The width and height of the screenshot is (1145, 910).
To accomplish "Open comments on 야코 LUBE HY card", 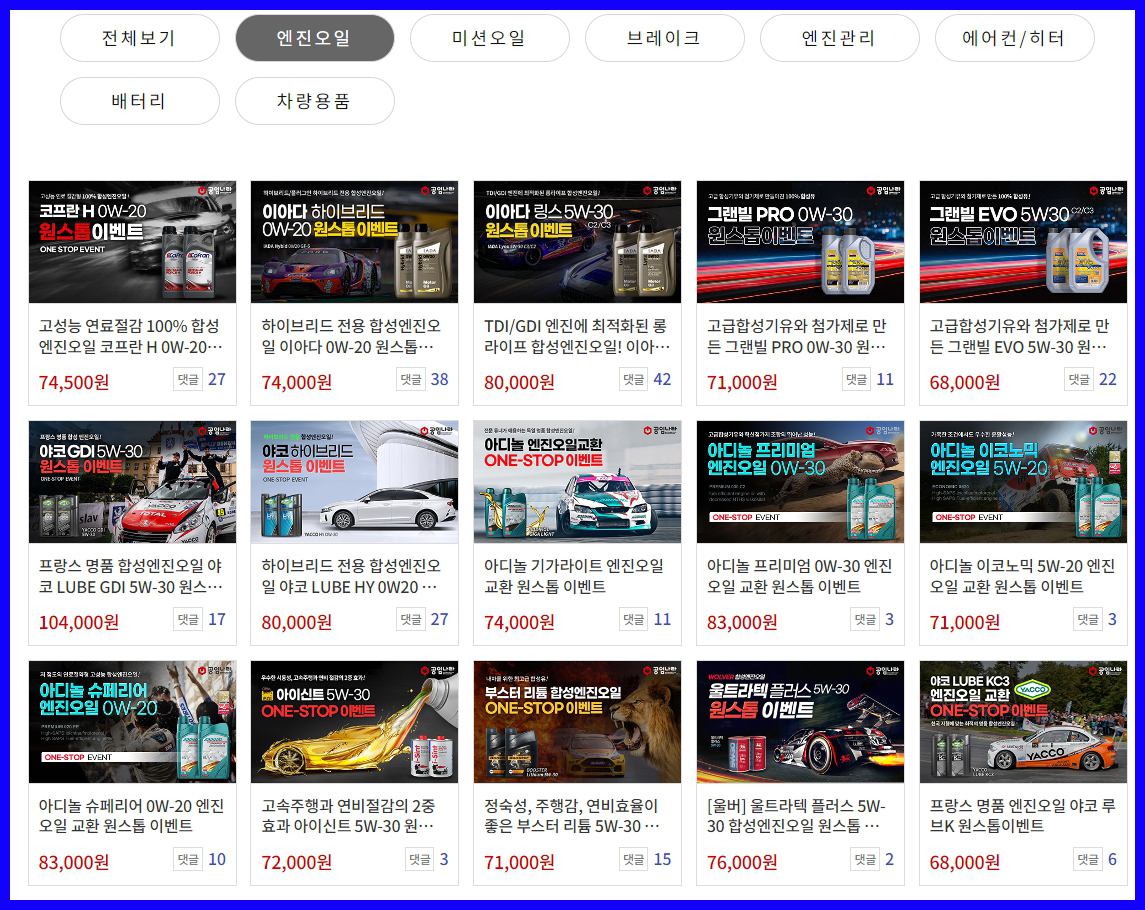I will 423,619.
